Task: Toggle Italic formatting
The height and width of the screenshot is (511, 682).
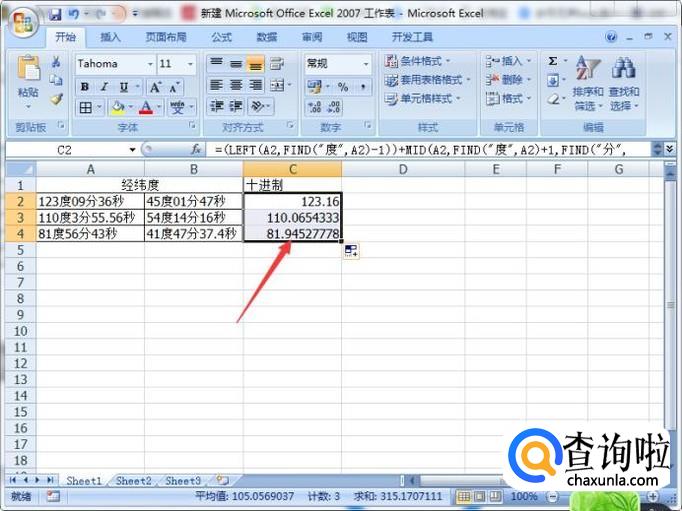Action: pyautogui.click(x=104, y=87)
